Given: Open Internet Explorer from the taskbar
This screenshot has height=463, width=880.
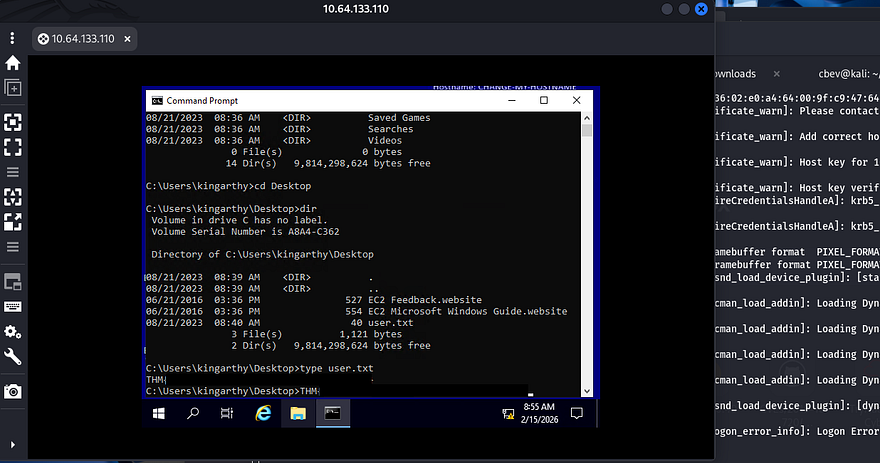Looking at the screenshot, I should [x=263, y=413].
